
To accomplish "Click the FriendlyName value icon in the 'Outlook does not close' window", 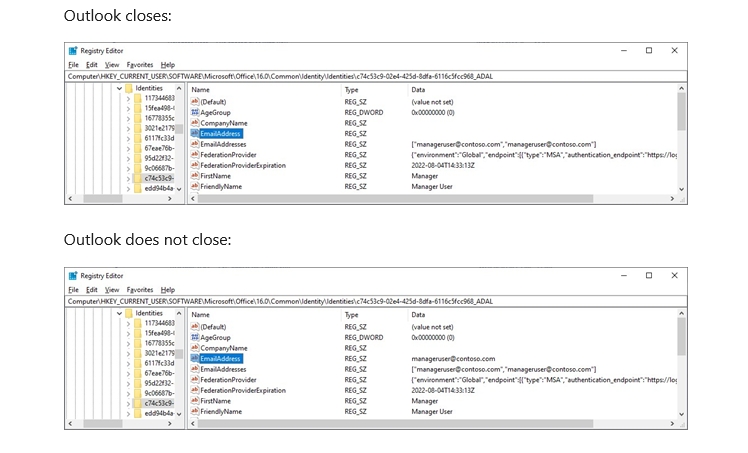I will click(x=195, y=411).
